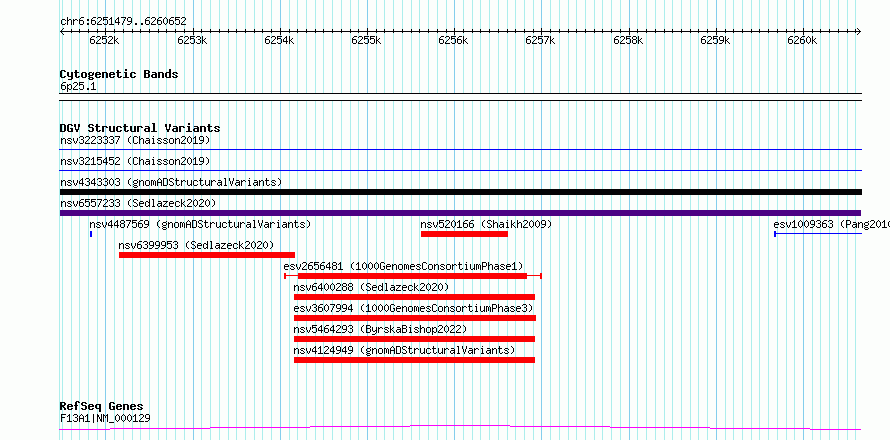The image size is (890, 440).
Task: Click the chr6:6251479..6260652 position text
Action: point(123,22)
